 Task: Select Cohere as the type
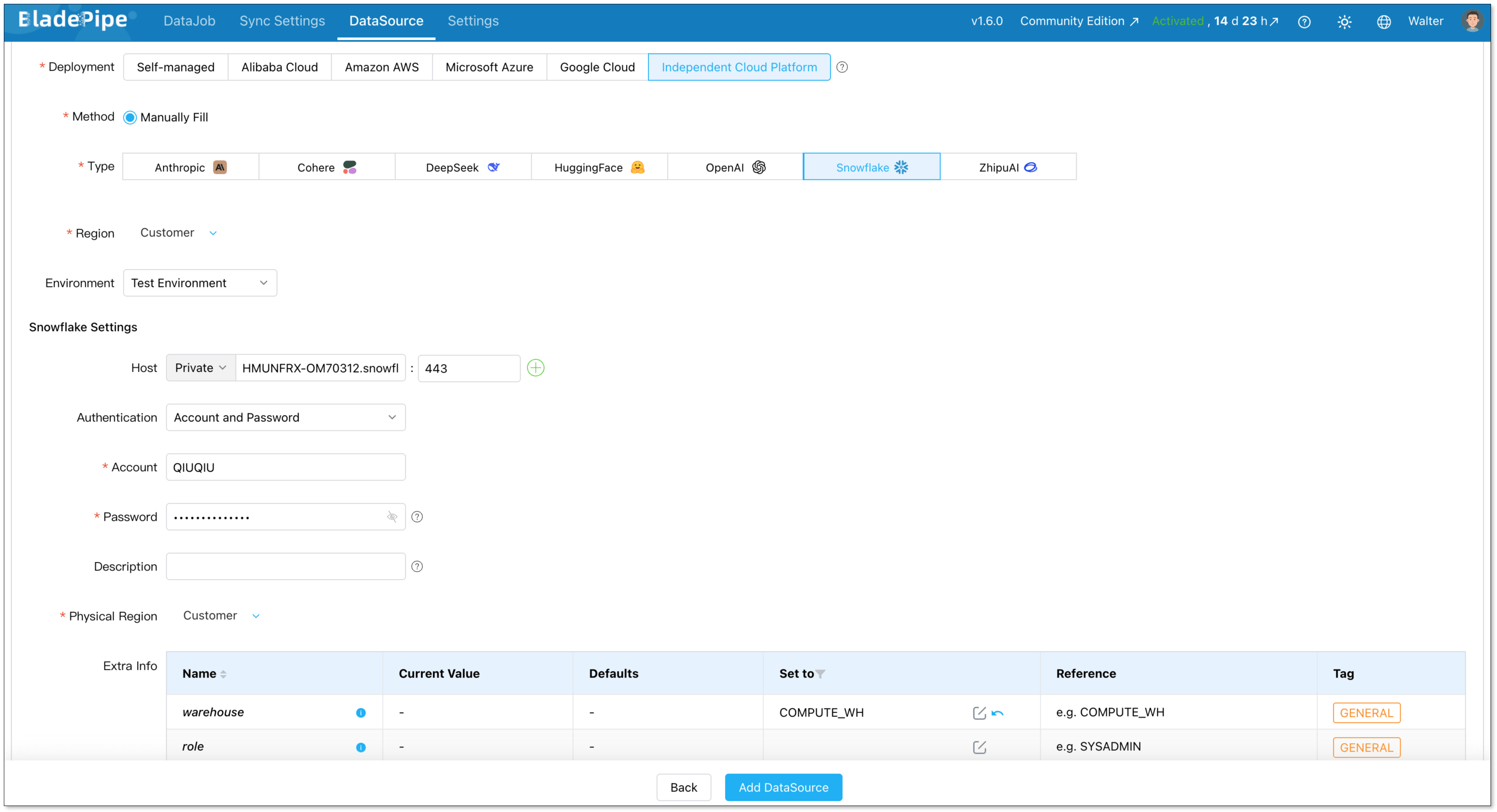point(326,167)
